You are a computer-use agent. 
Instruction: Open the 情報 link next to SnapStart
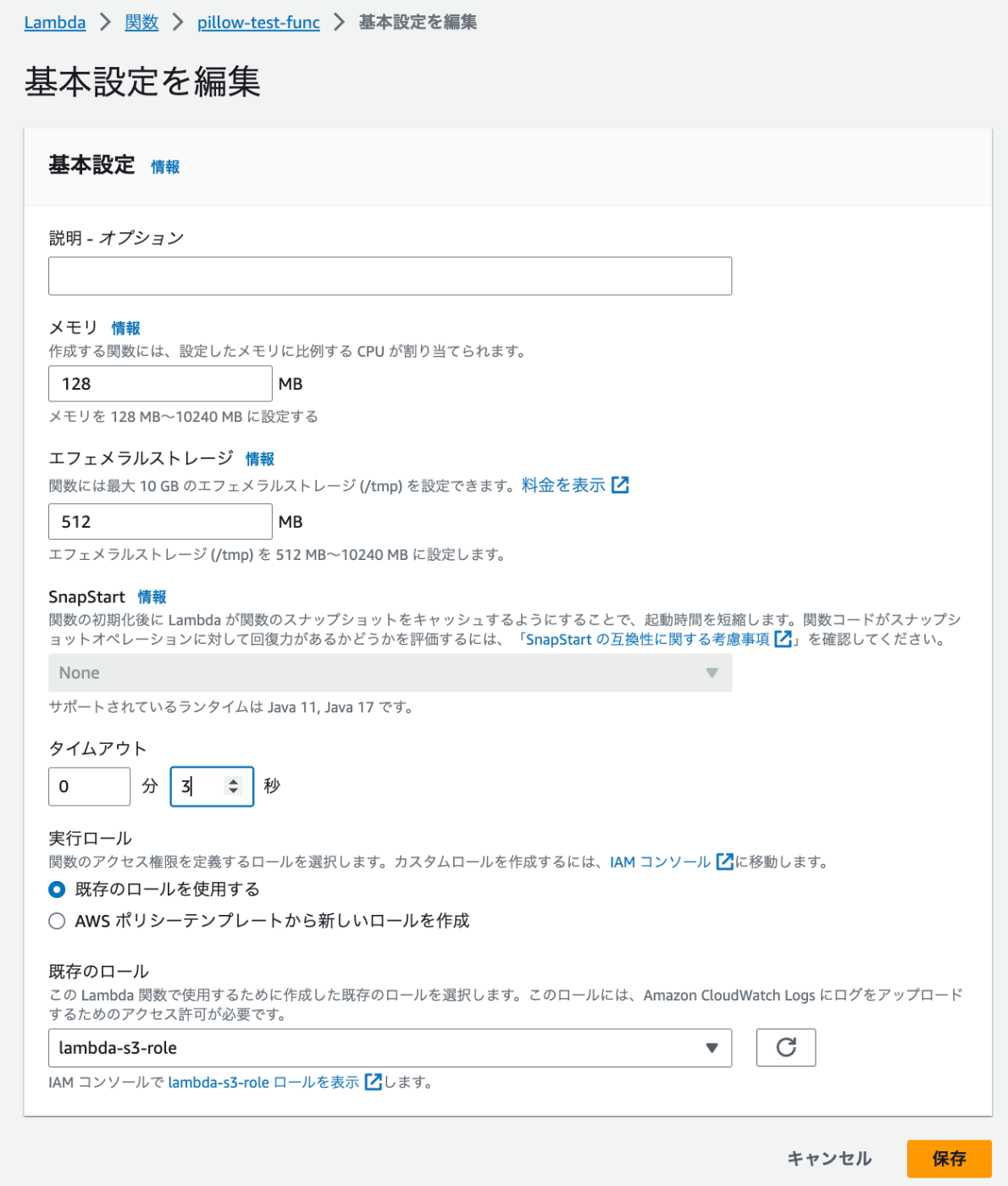pyautogui.click(x=152, y=597)
